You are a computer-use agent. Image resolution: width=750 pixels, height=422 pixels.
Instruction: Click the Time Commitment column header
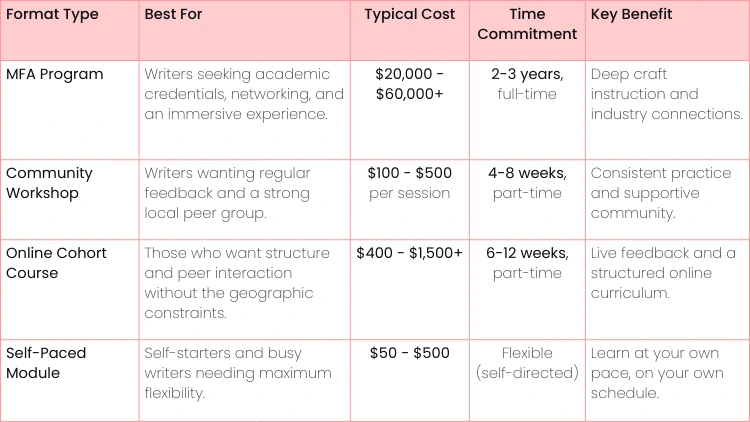point(527,24)
